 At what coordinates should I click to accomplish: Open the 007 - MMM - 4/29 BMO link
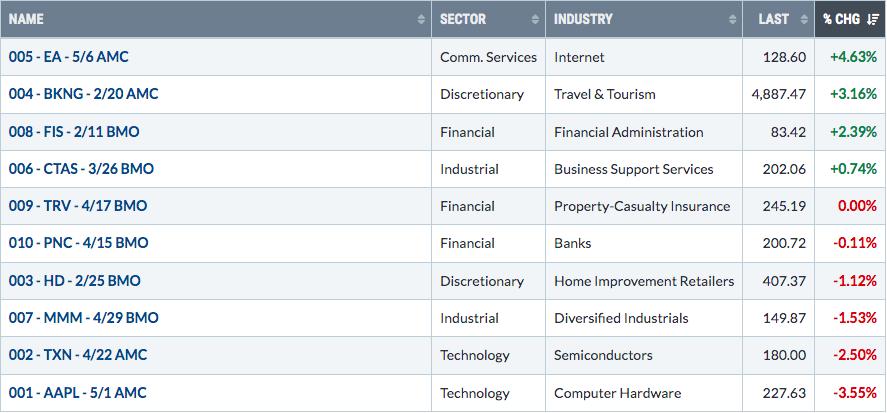[x=83, y=318]
